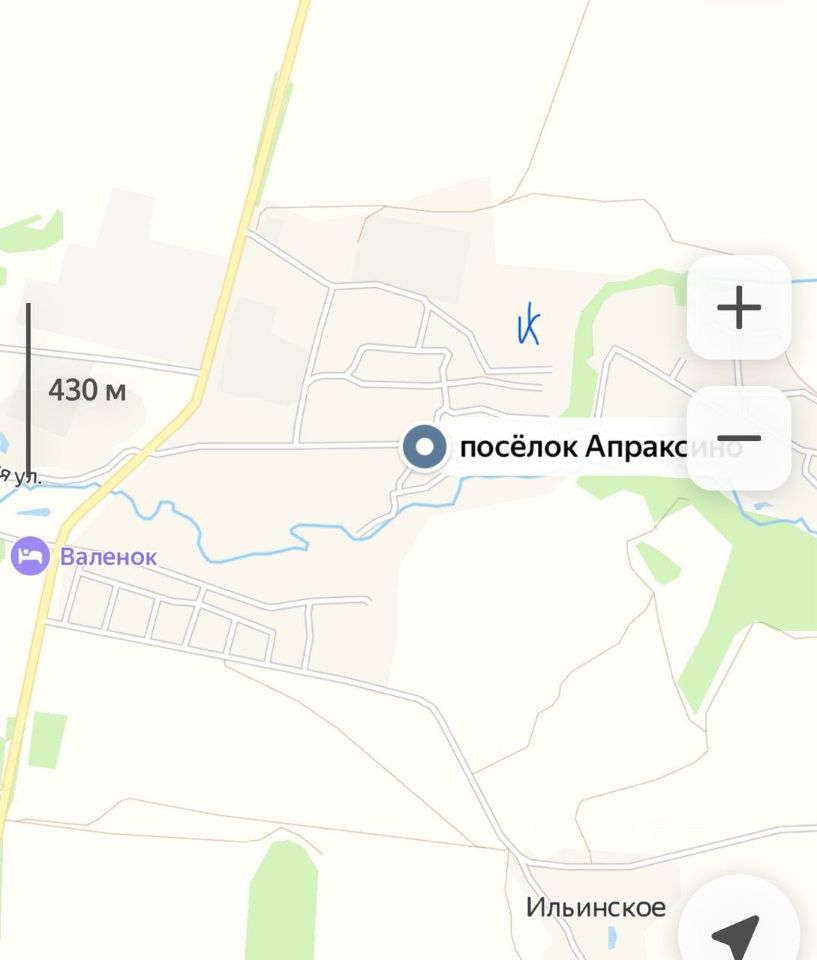
Task: Tap the blue handwritten K mark
Action: [x=529, y=324]
